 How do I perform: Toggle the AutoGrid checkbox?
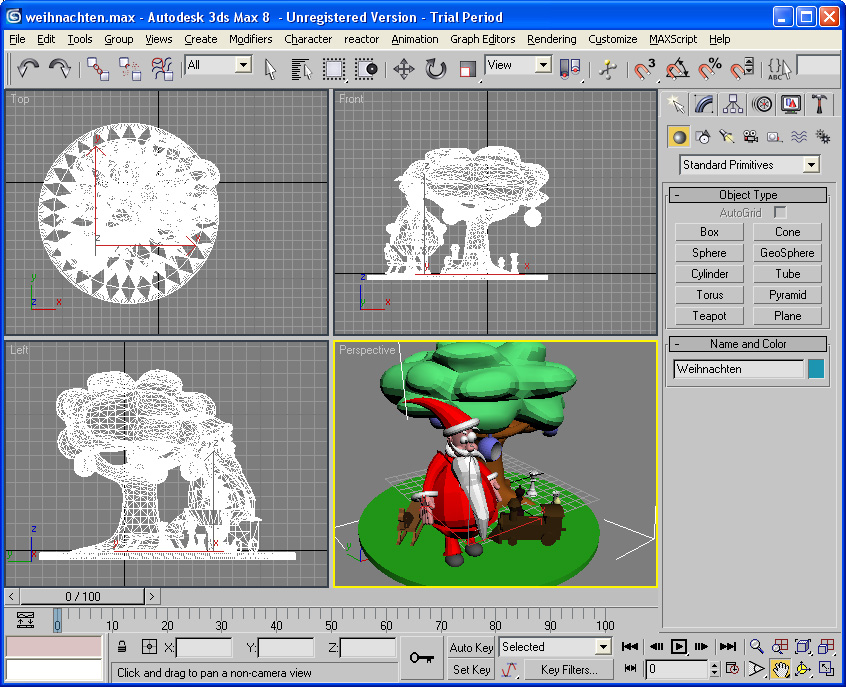780,213
